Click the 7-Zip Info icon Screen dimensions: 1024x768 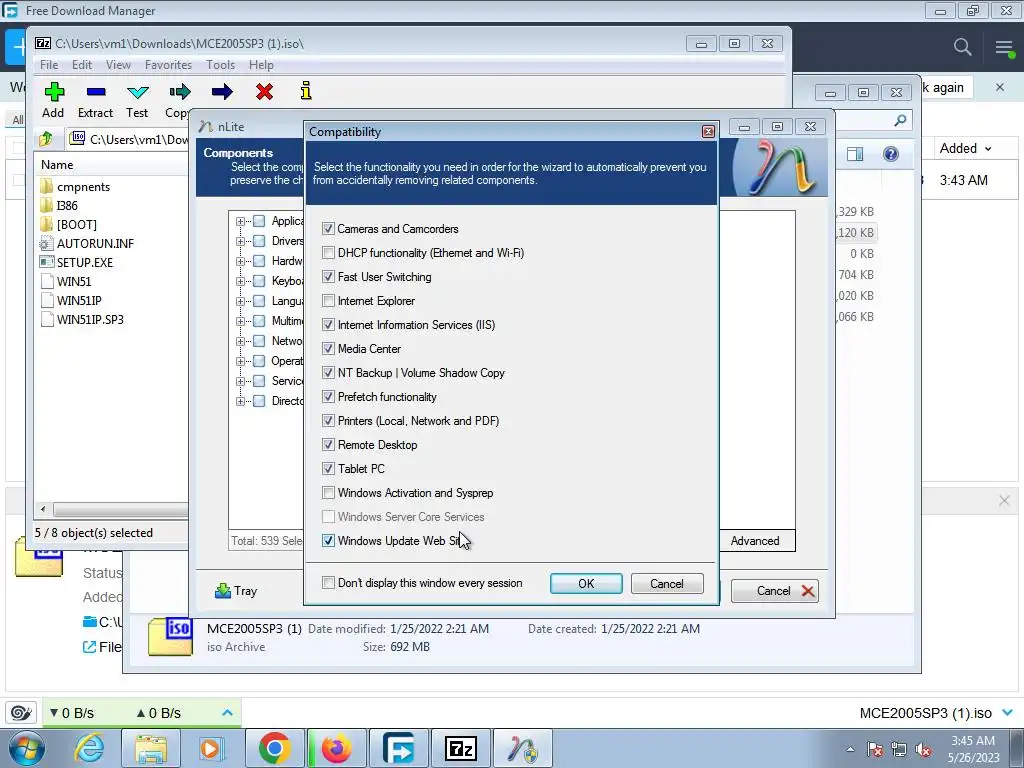point(306,92)
